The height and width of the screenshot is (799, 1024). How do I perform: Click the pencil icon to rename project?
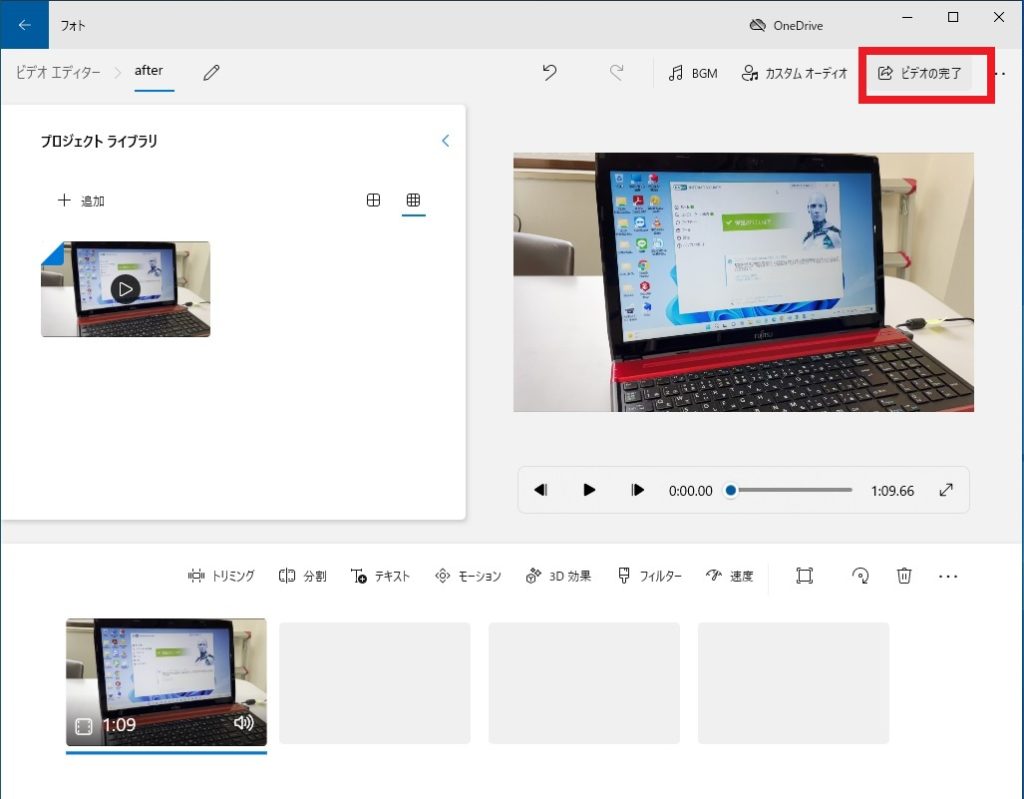click(x=211, y=73)
